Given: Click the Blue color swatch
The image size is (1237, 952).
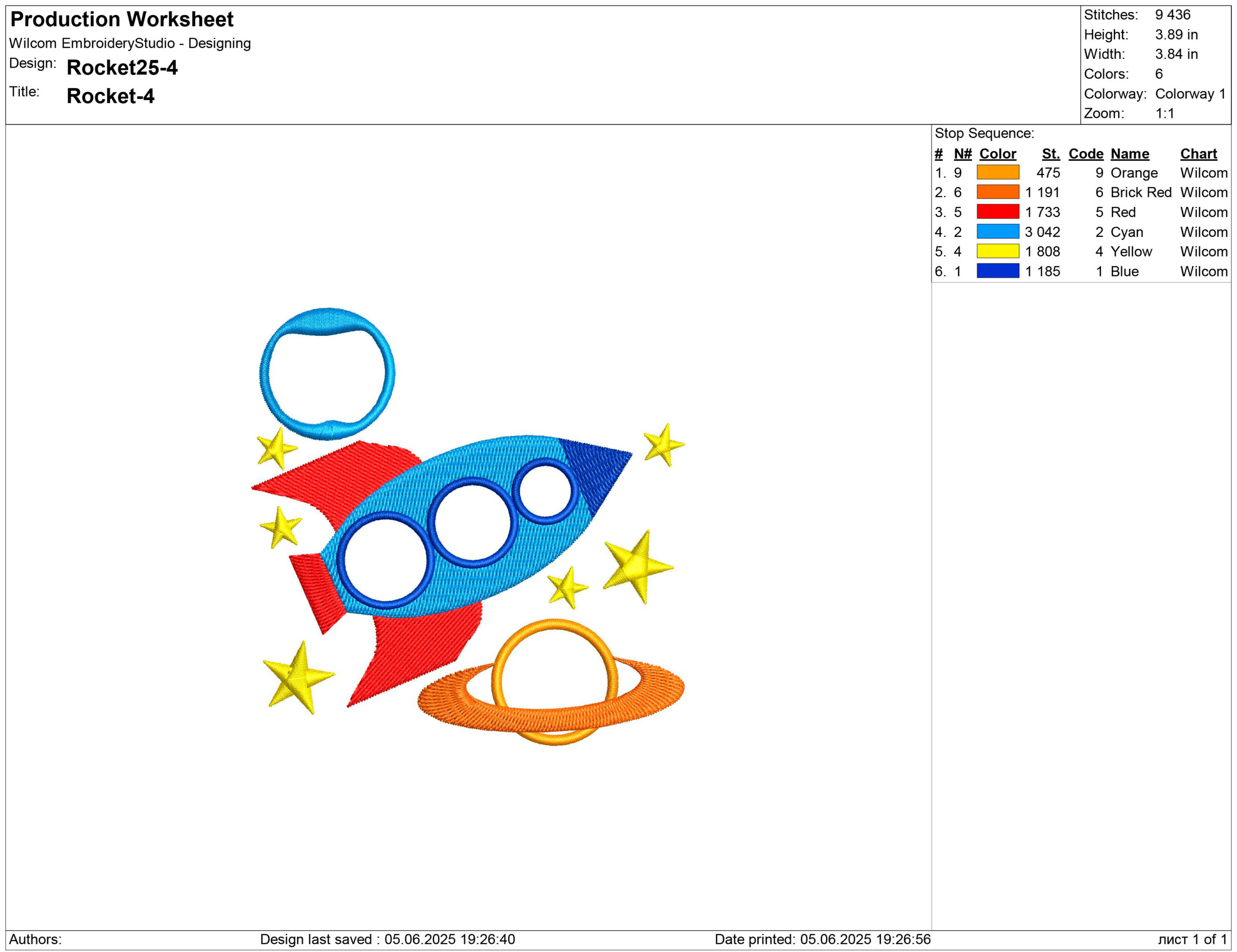Looking at the screenshot, I should [x=997, y=271].
